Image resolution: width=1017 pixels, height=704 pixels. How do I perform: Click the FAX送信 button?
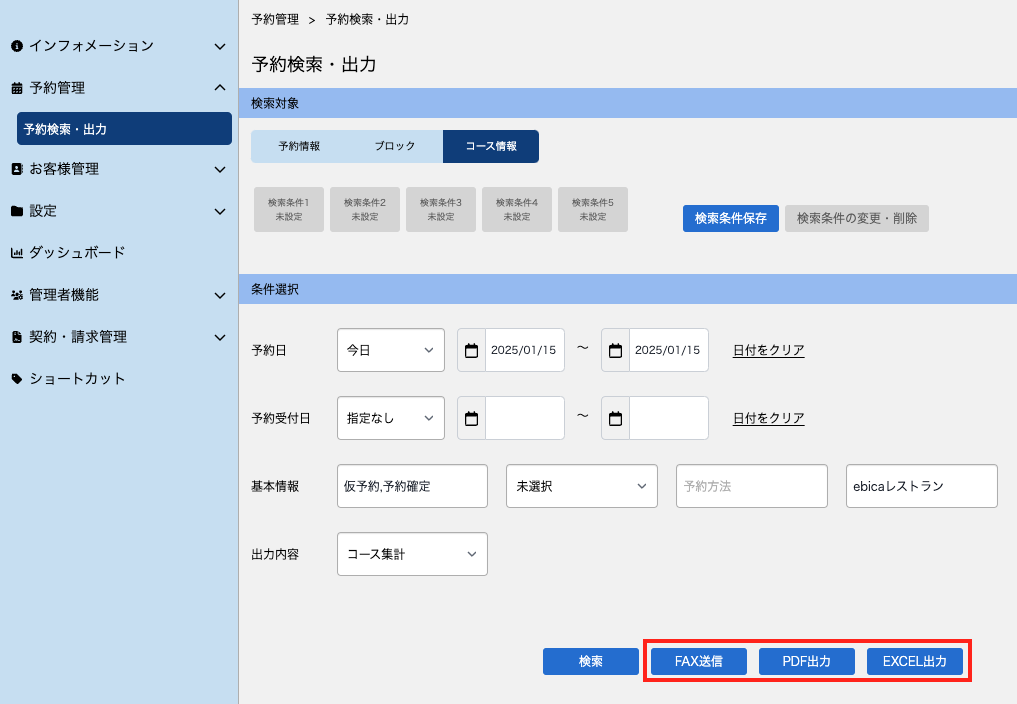point(699,662)
